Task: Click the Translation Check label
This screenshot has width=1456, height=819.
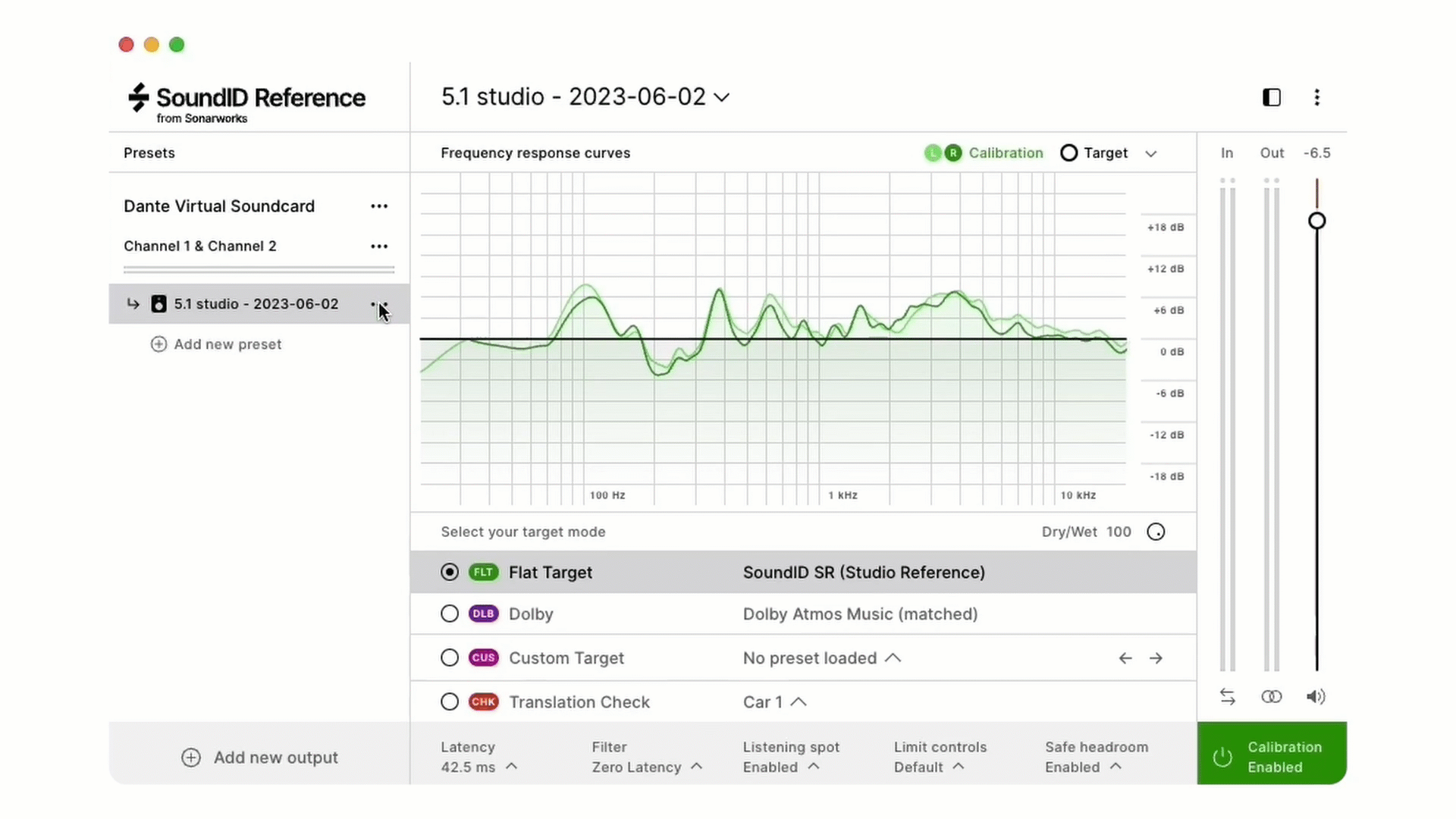Action: coord(579,701)
